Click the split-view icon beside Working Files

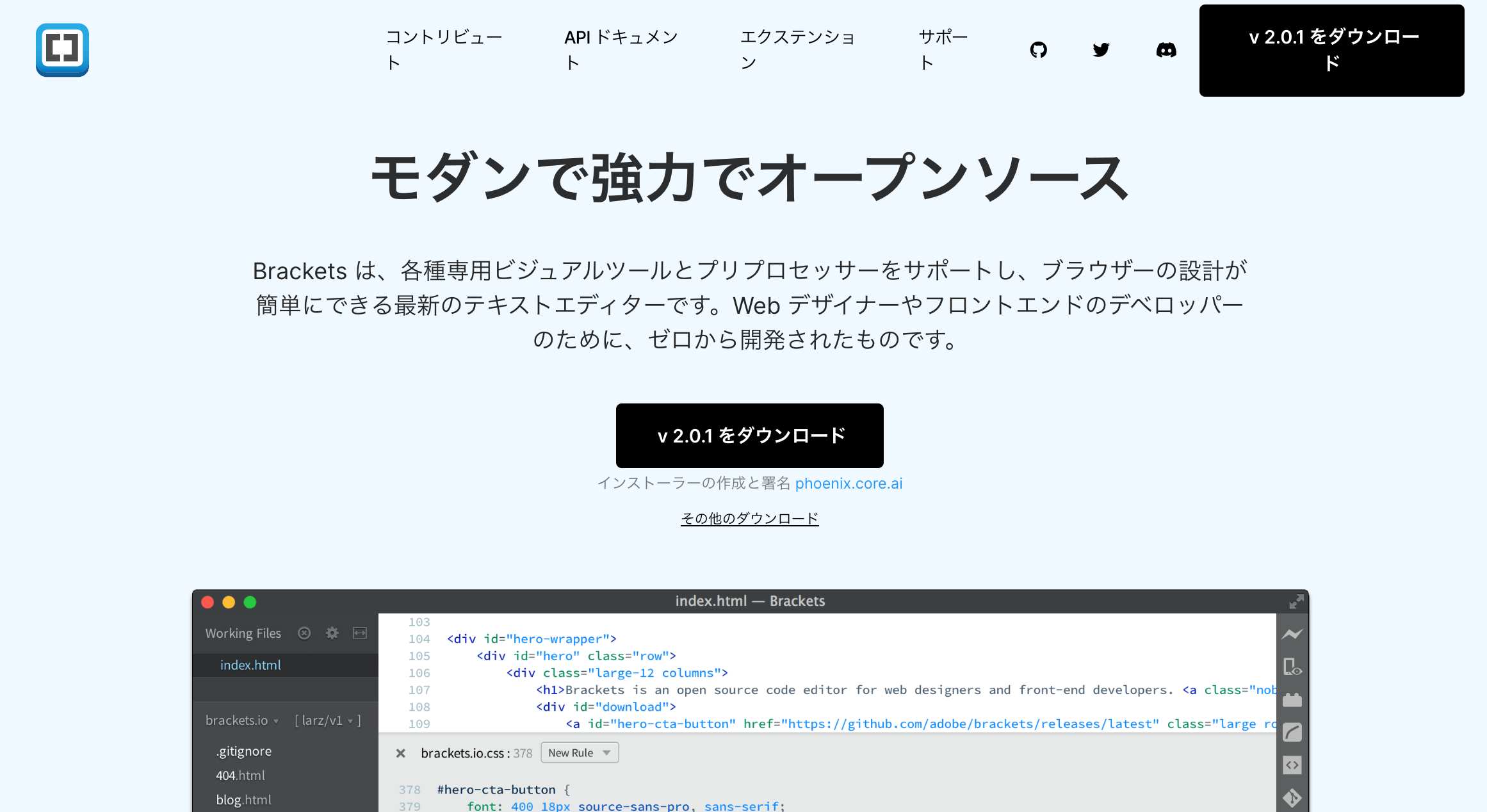tap(360, 633)
